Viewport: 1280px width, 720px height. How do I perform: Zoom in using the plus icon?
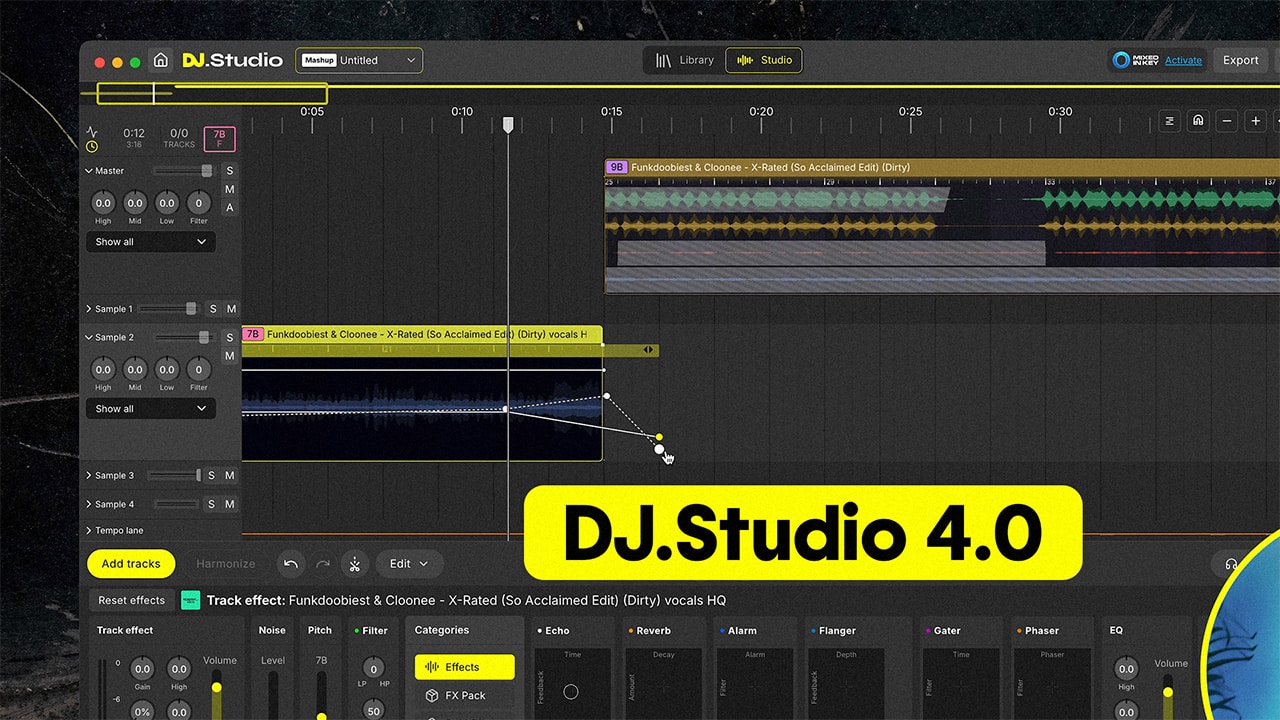point(1256,121)
